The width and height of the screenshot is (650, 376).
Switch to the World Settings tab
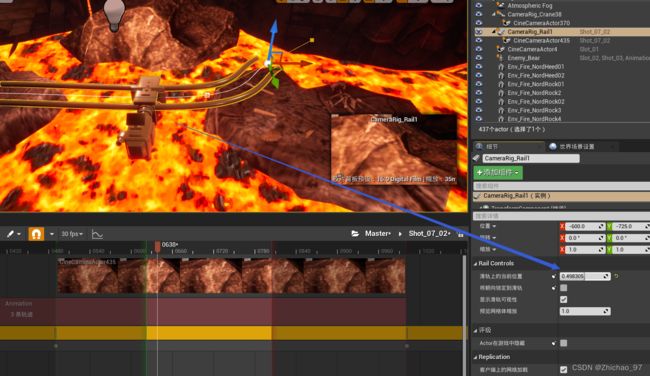577,146
